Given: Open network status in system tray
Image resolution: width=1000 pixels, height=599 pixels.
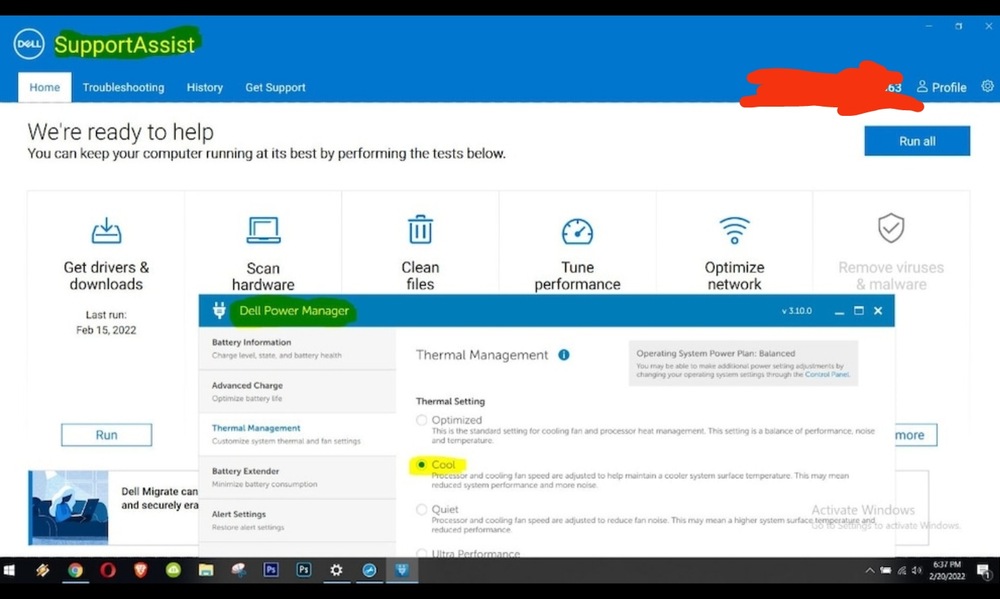Looking at the screenshot, I should [x=902, y=571].
